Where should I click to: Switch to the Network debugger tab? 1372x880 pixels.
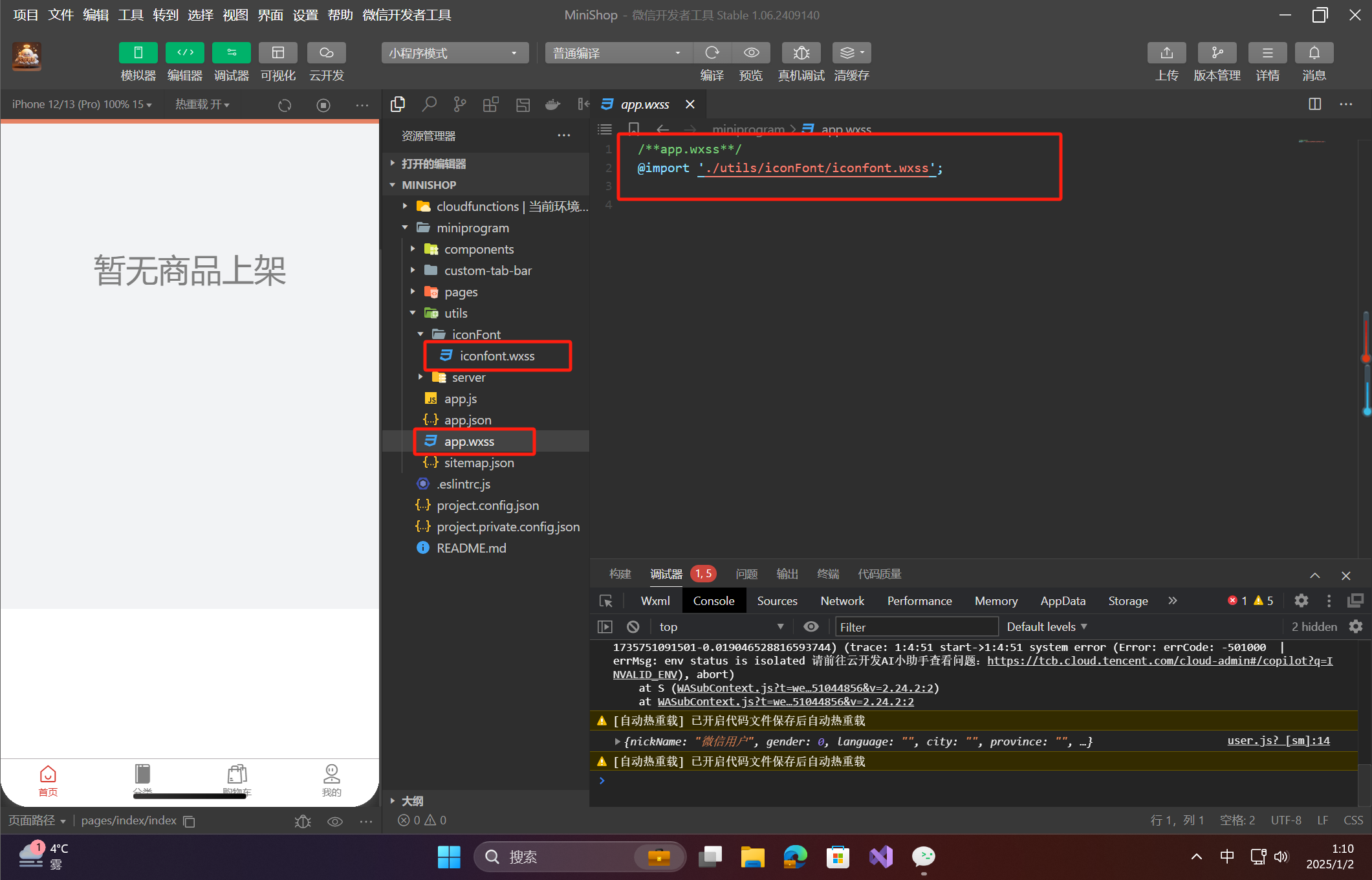[842, 600]
